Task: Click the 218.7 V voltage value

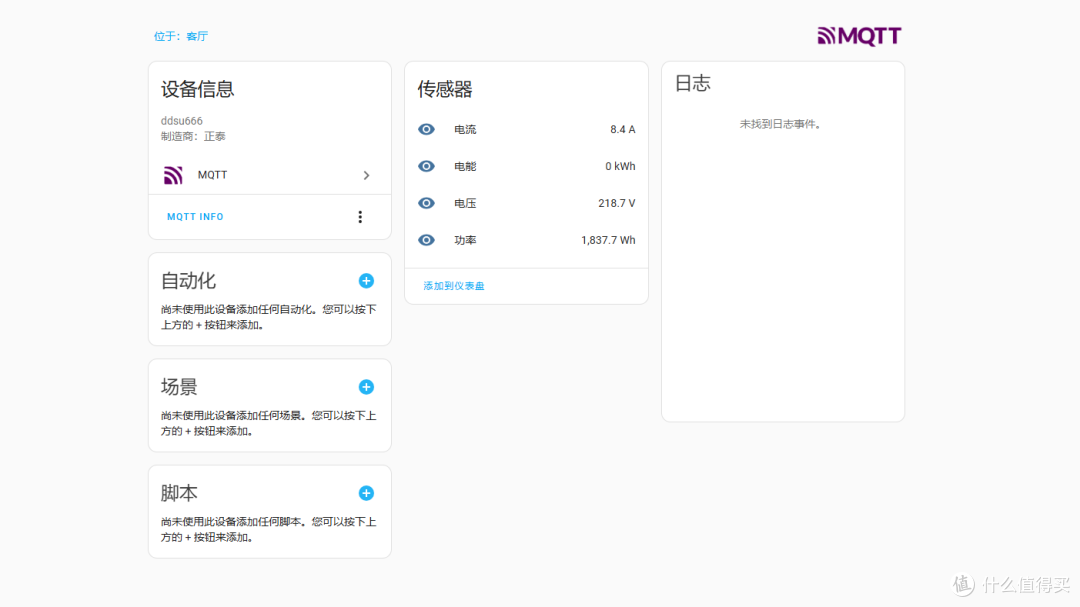Action: point(616,203)
